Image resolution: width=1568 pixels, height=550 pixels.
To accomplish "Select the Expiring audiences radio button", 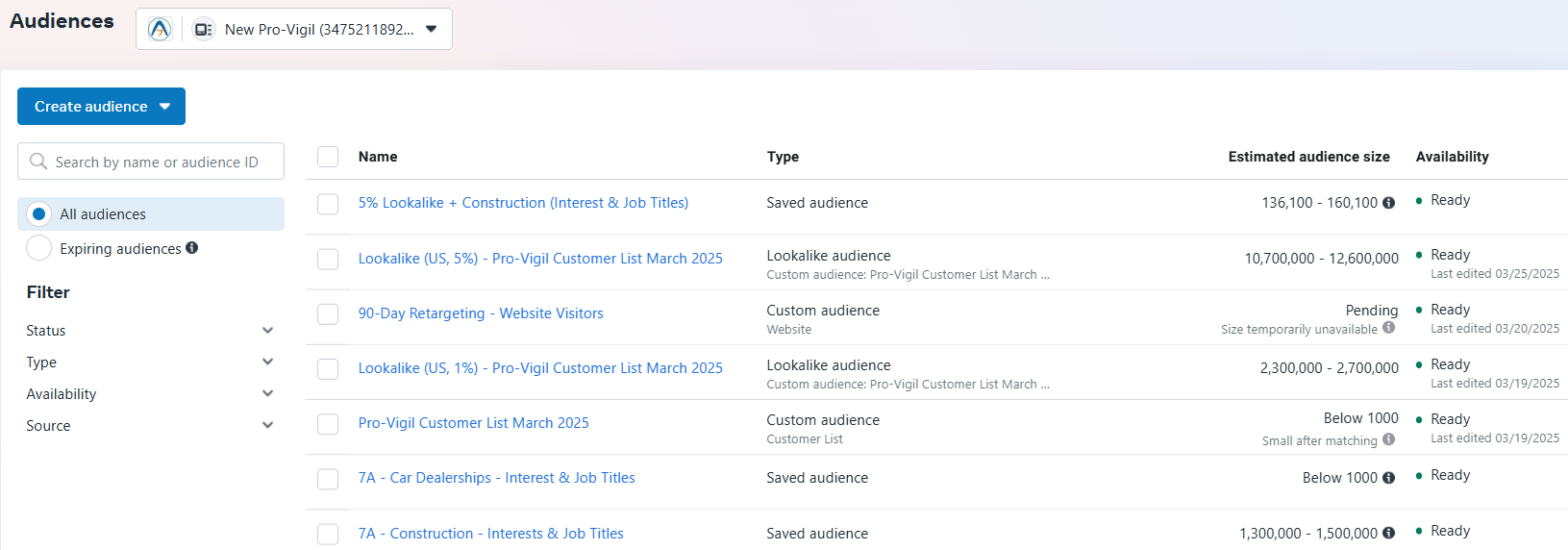I will coord(38,248).
